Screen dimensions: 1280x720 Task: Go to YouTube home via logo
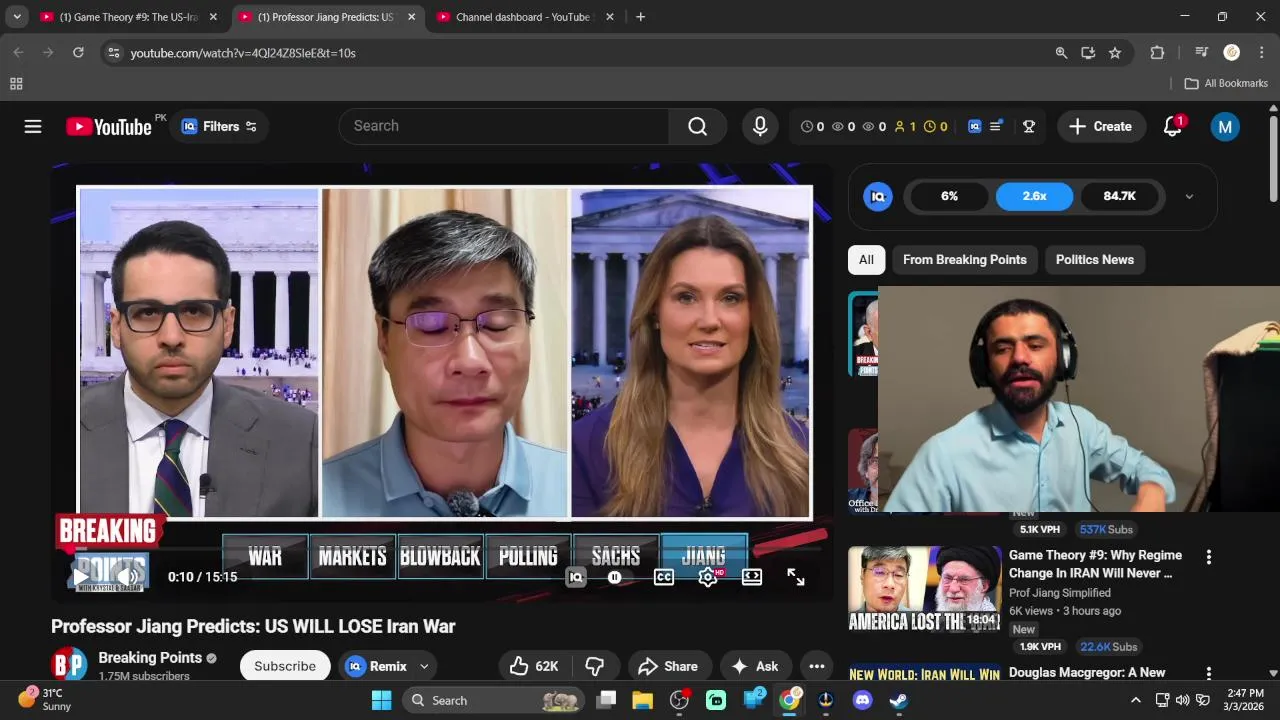pos(109,126)
